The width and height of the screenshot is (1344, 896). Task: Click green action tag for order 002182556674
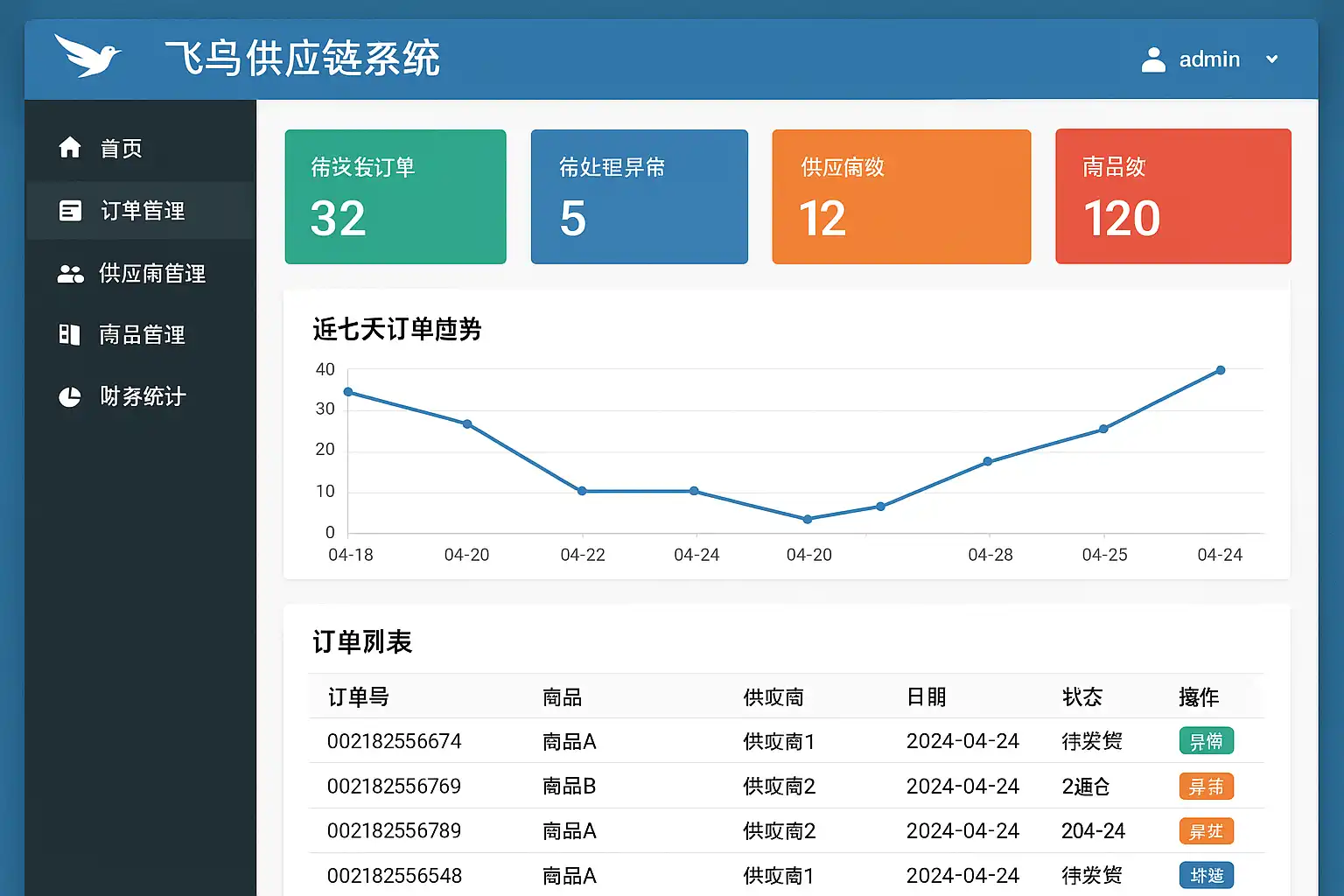pyautogui.click(x=1206, y=741)
